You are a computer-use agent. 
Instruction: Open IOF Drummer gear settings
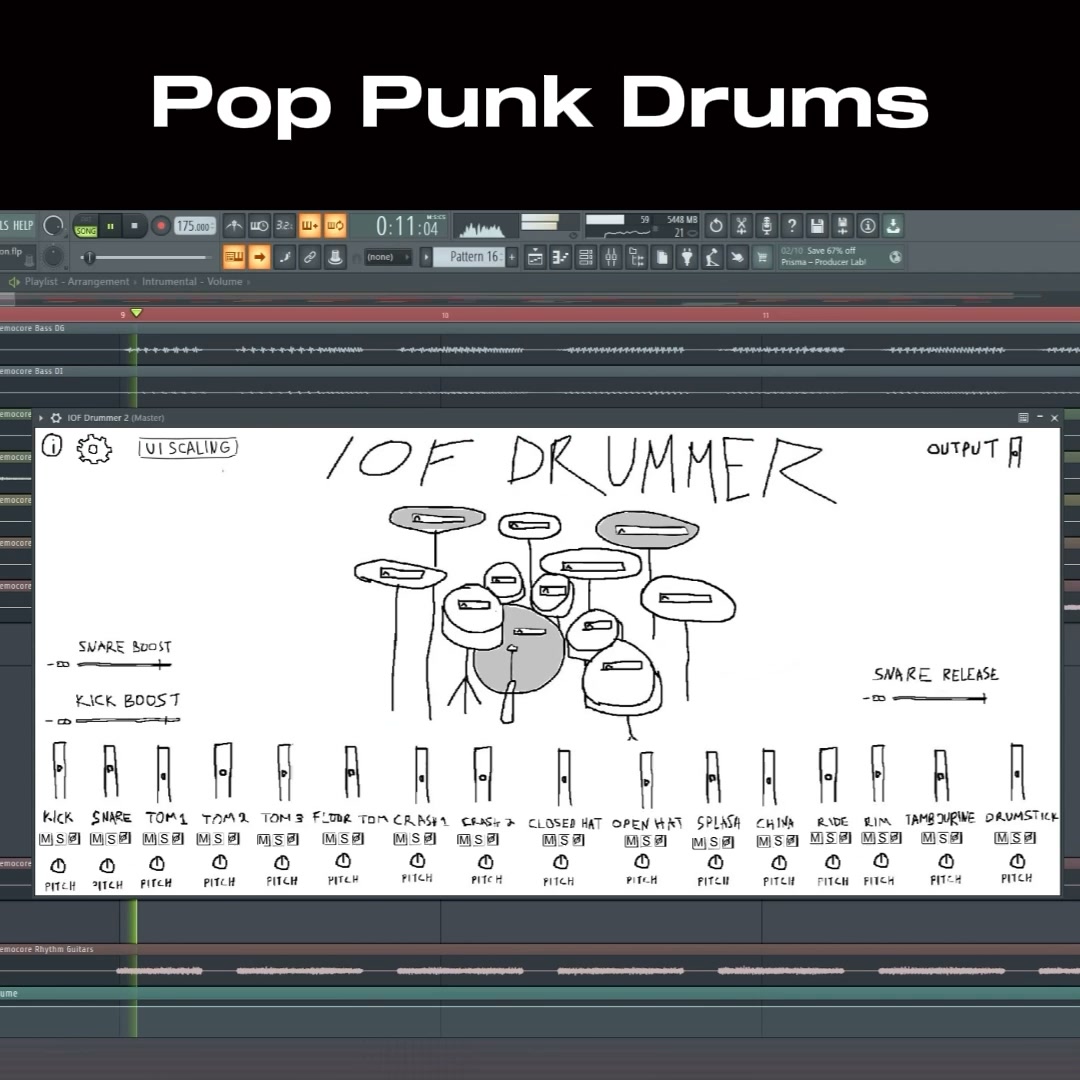point(94,449)
